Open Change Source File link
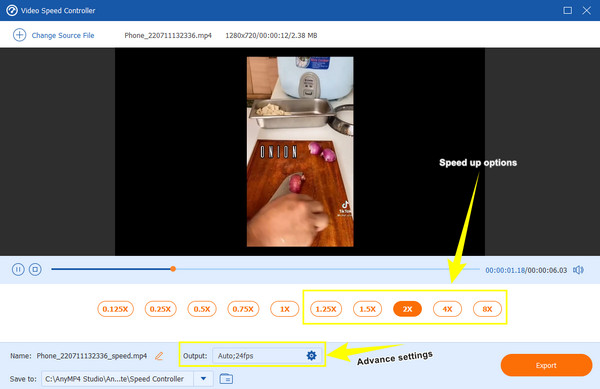 tap(63, 35)
